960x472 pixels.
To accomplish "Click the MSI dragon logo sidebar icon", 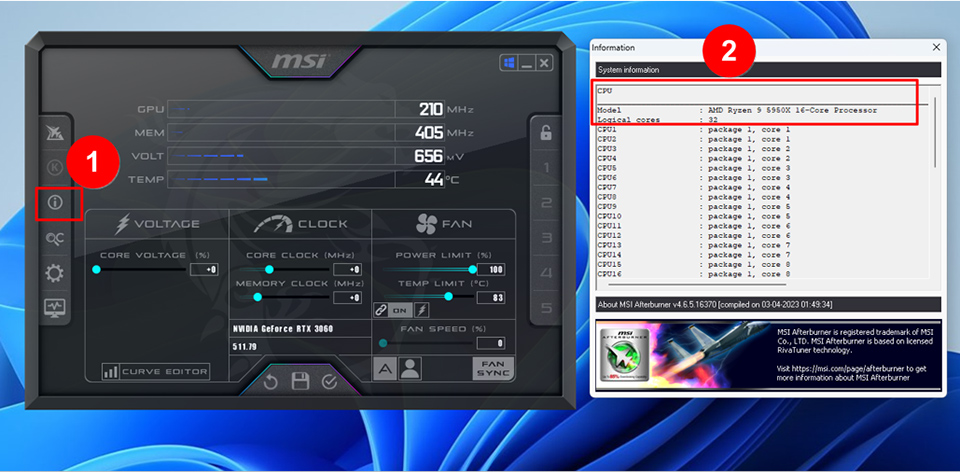I will tap(55, 132).
